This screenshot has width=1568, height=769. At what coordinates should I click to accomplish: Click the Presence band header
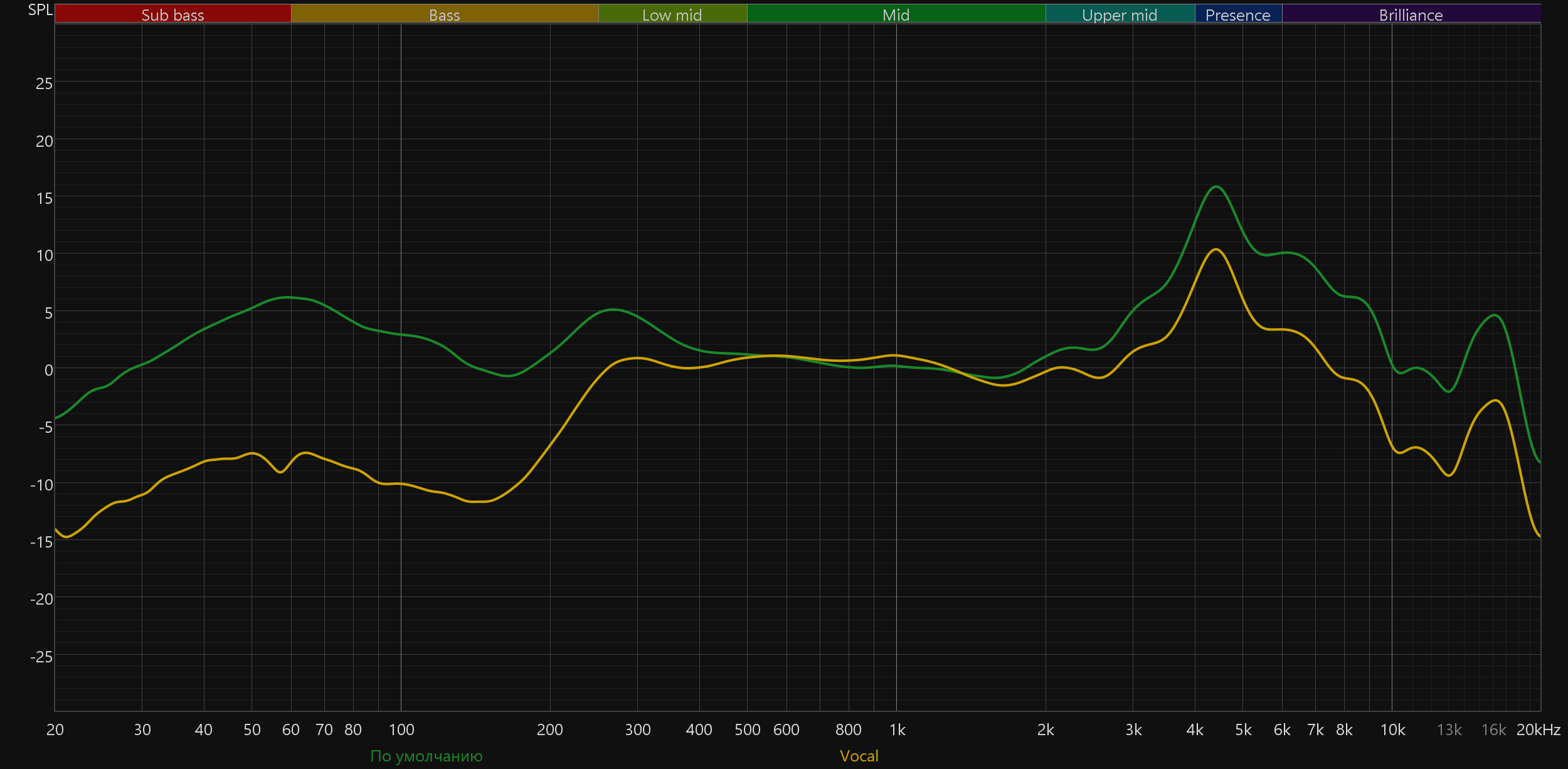click(x=1237, y=14)
